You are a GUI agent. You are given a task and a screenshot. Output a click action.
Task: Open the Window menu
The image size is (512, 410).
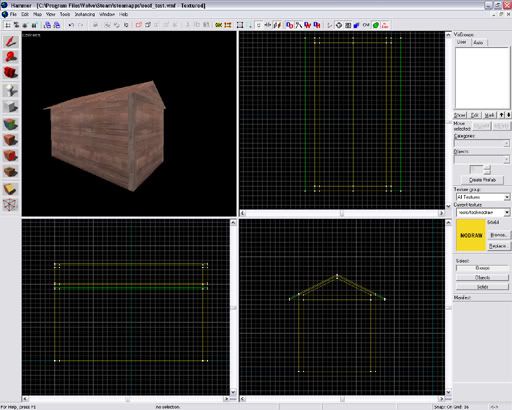107,14
